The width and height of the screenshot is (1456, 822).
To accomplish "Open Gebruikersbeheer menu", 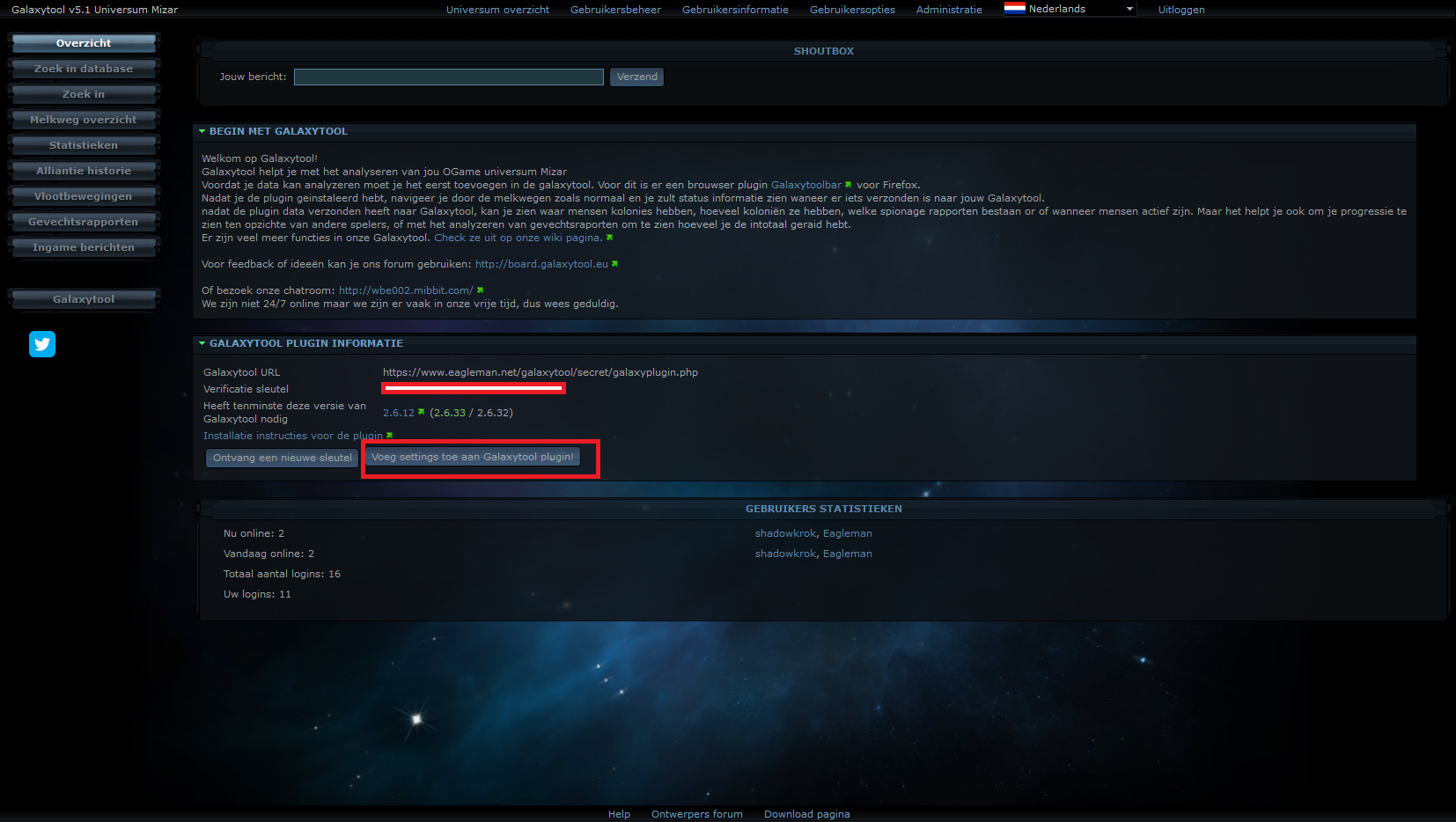I will tap(615, 10).
